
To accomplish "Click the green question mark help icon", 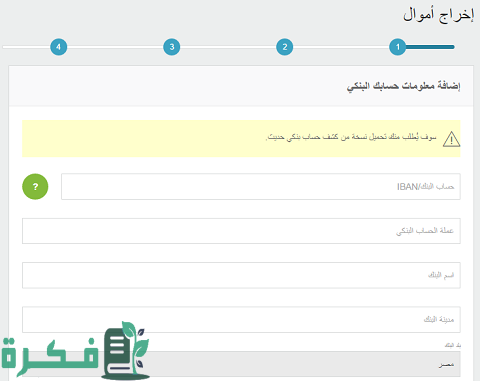I will 35,187.
